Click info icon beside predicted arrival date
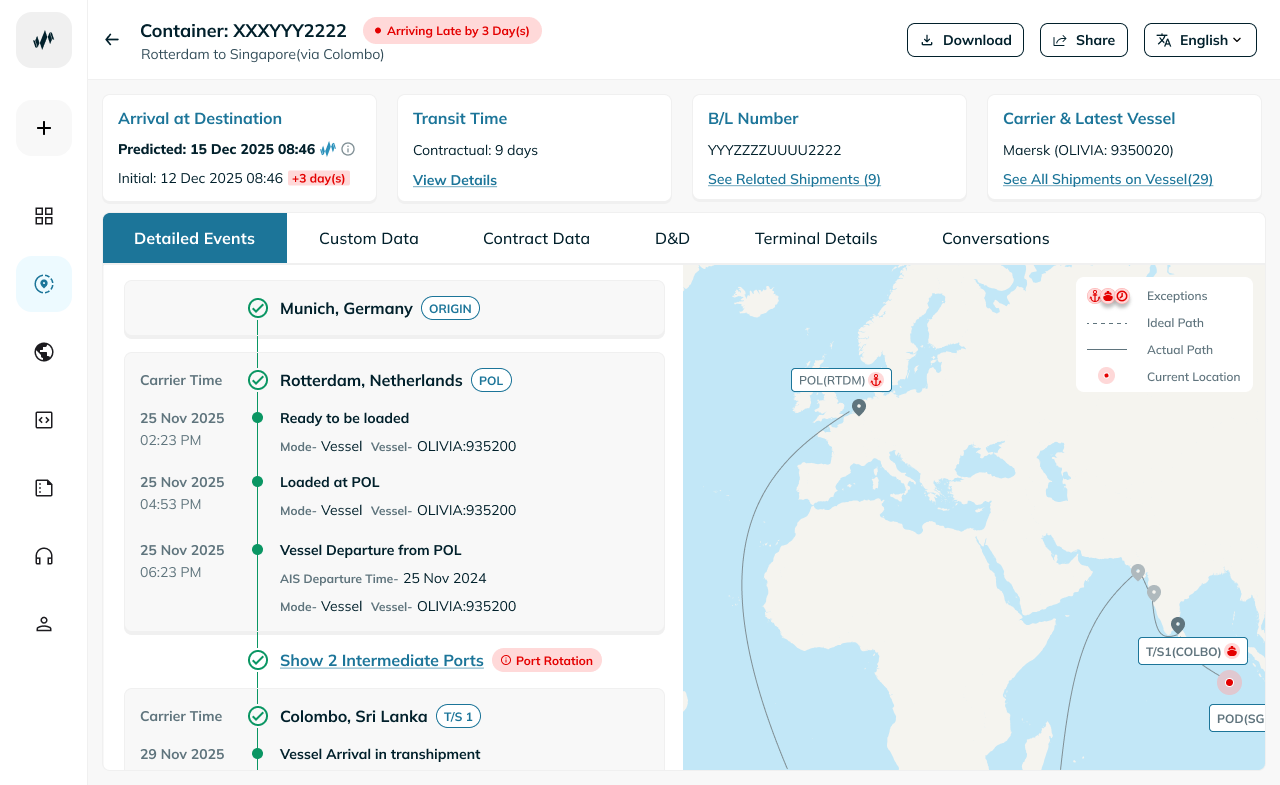This screenshot has width=1280, height=785. (x=348, y=149)
